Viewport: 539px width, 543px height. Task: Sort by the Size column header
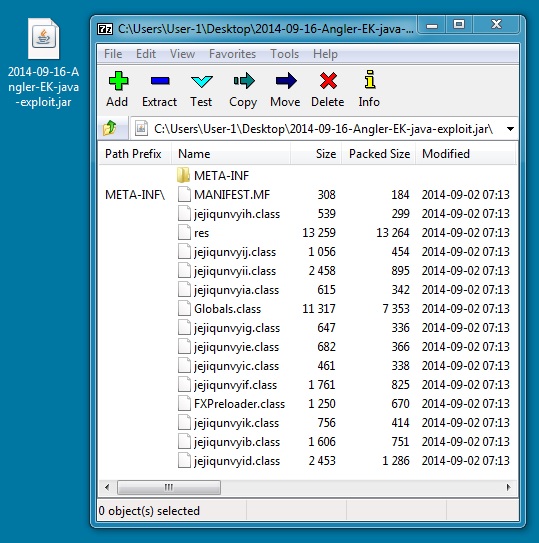point(316,154)
